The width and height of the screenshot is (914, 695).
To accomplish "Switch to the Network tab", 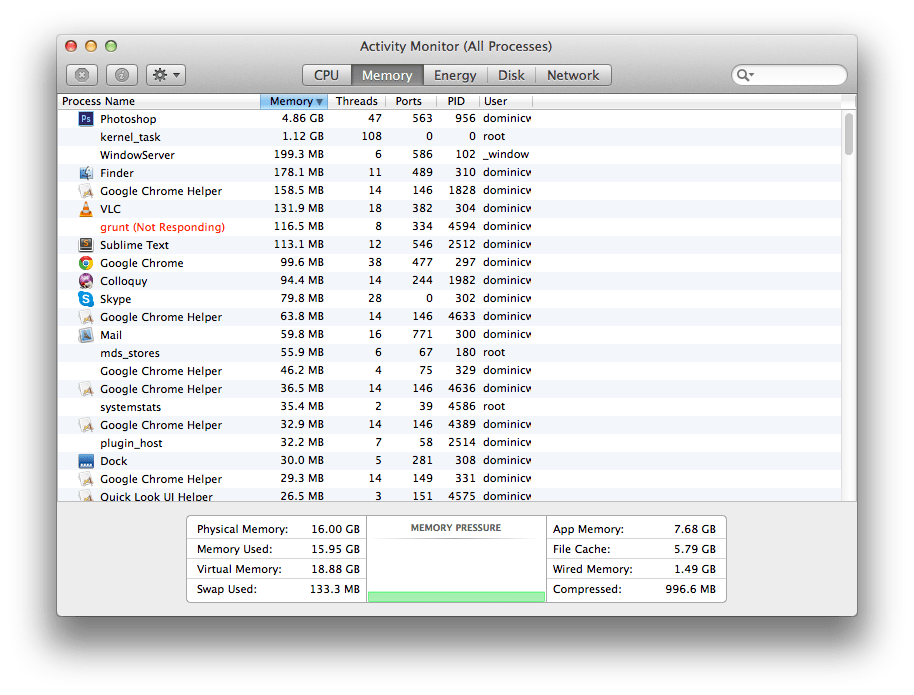I will click(x=573, y=74).
